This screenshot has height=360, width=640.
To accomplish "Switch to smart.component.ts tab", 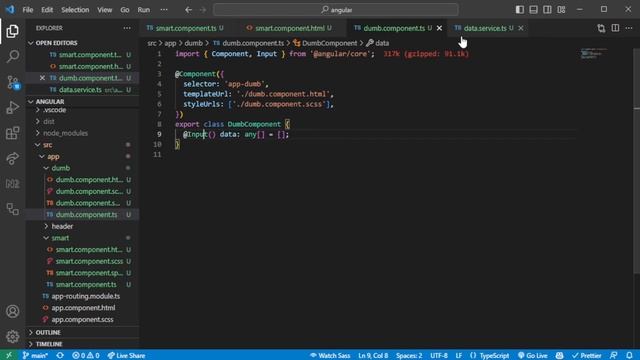I will pyautogui.click(x=186, y=28).
